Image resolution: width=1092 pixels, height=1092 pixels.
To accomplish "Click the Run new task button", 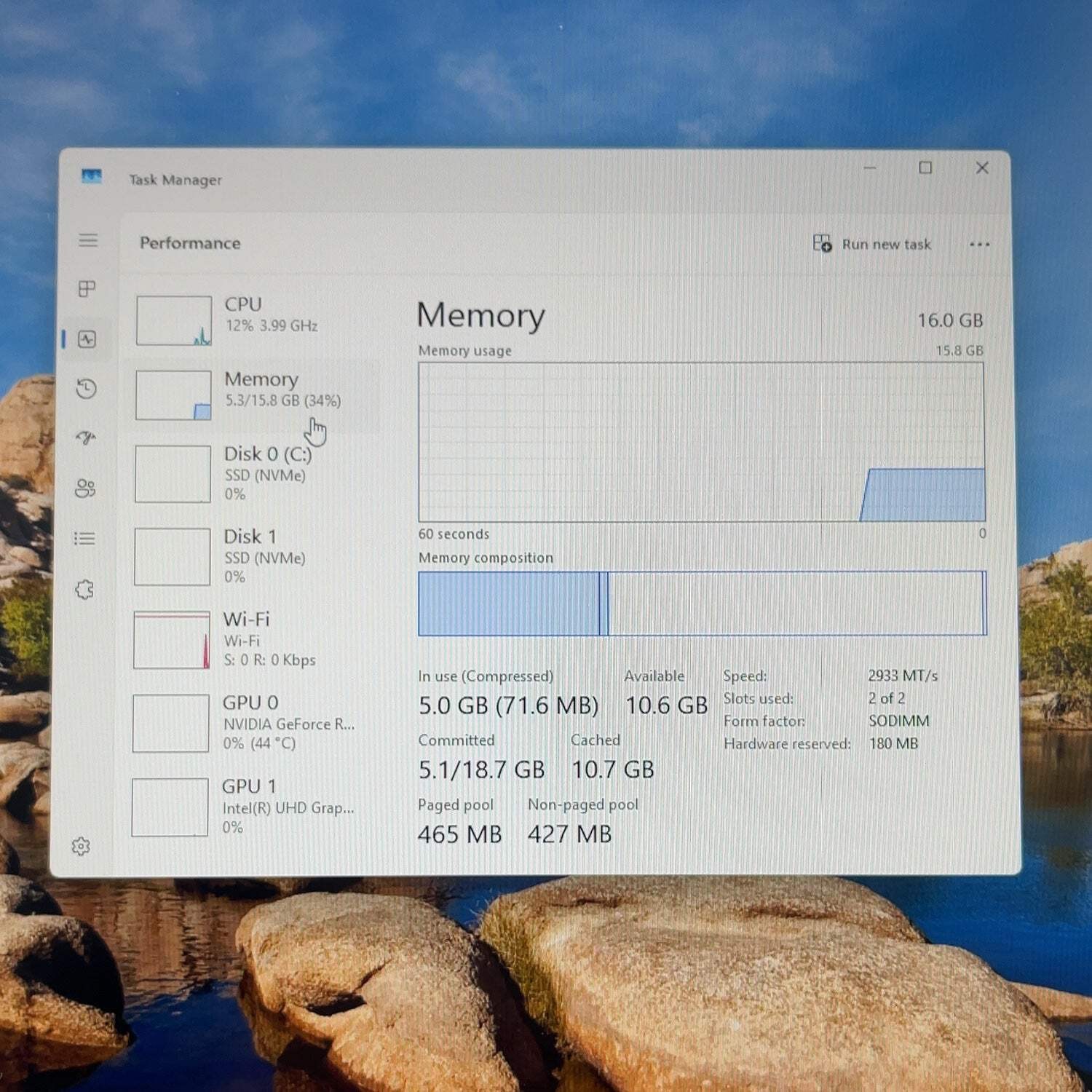I will 872,244.
